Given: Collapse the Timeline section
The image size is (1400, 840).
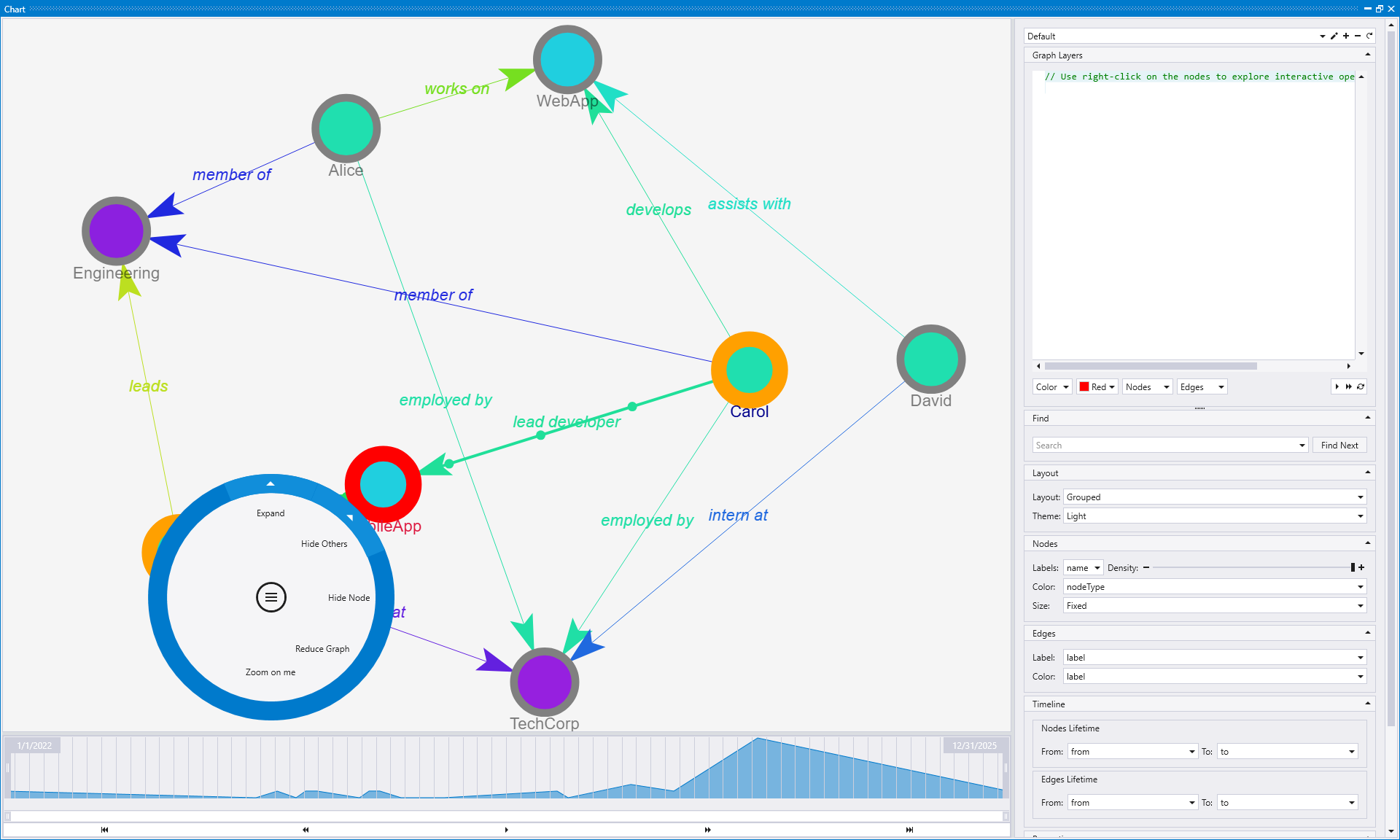Looking at the screenshot, I should [x=1368, y=704].
